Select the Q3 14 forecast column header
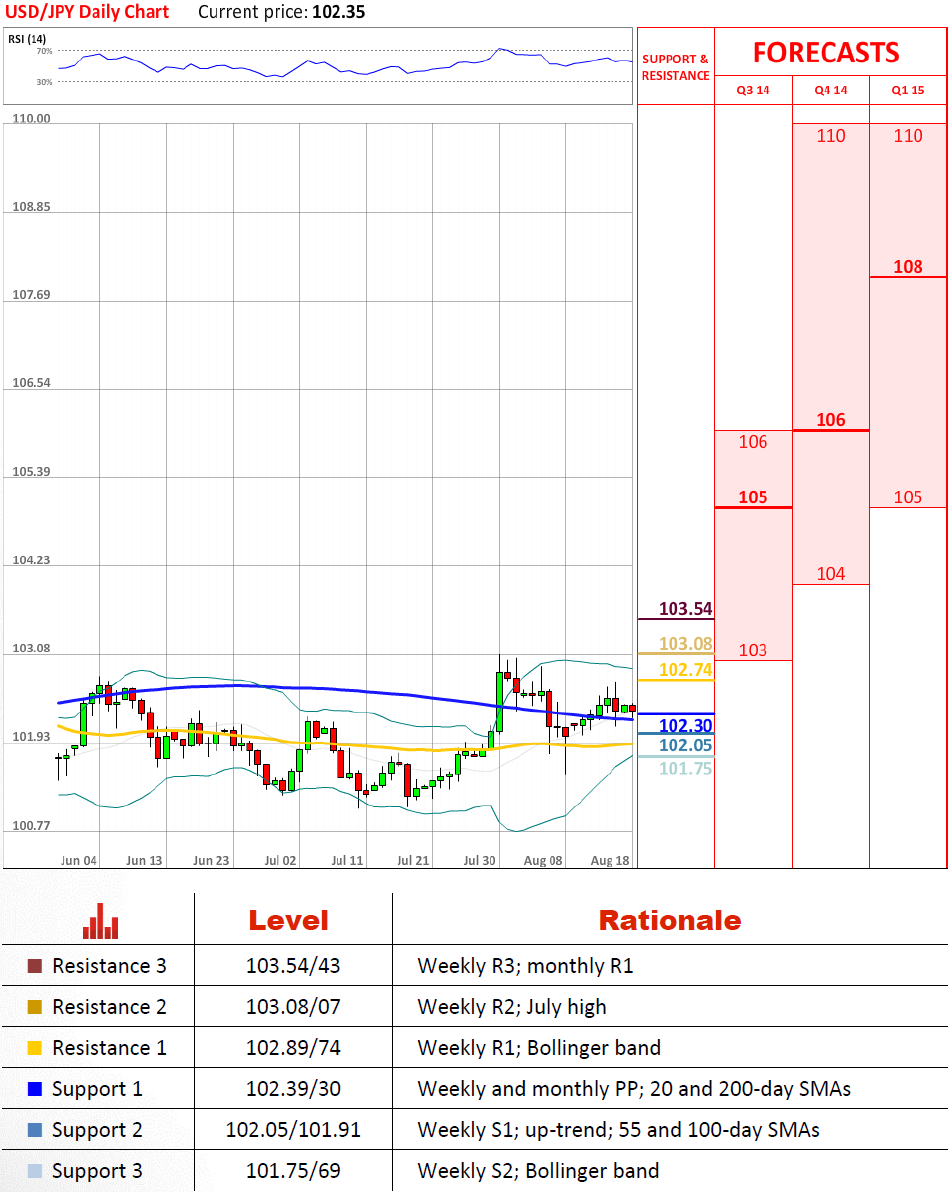952x1192 pixels. 753,90
